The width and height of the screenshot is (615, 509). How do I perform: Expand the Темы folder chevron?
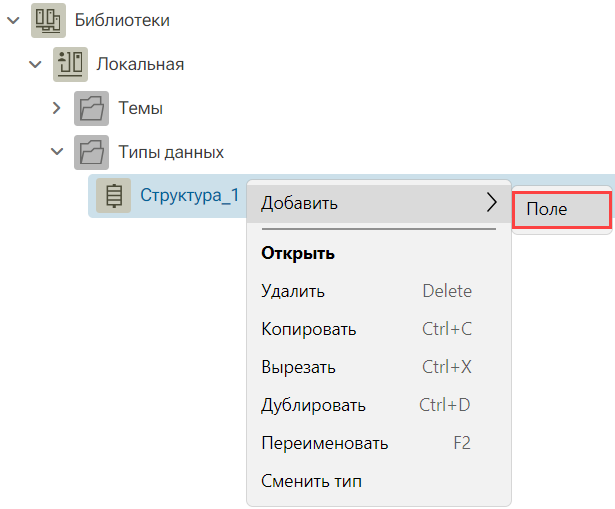[x=57, y=108]
